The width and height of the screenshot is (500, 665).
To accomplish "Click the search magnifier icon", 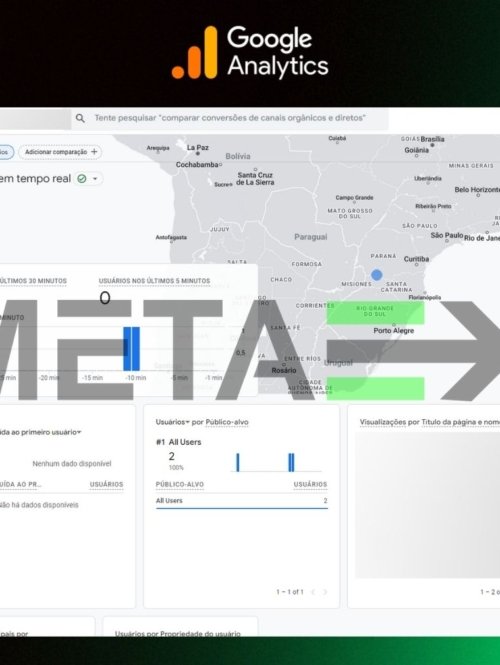I will [x=80, y=118].
